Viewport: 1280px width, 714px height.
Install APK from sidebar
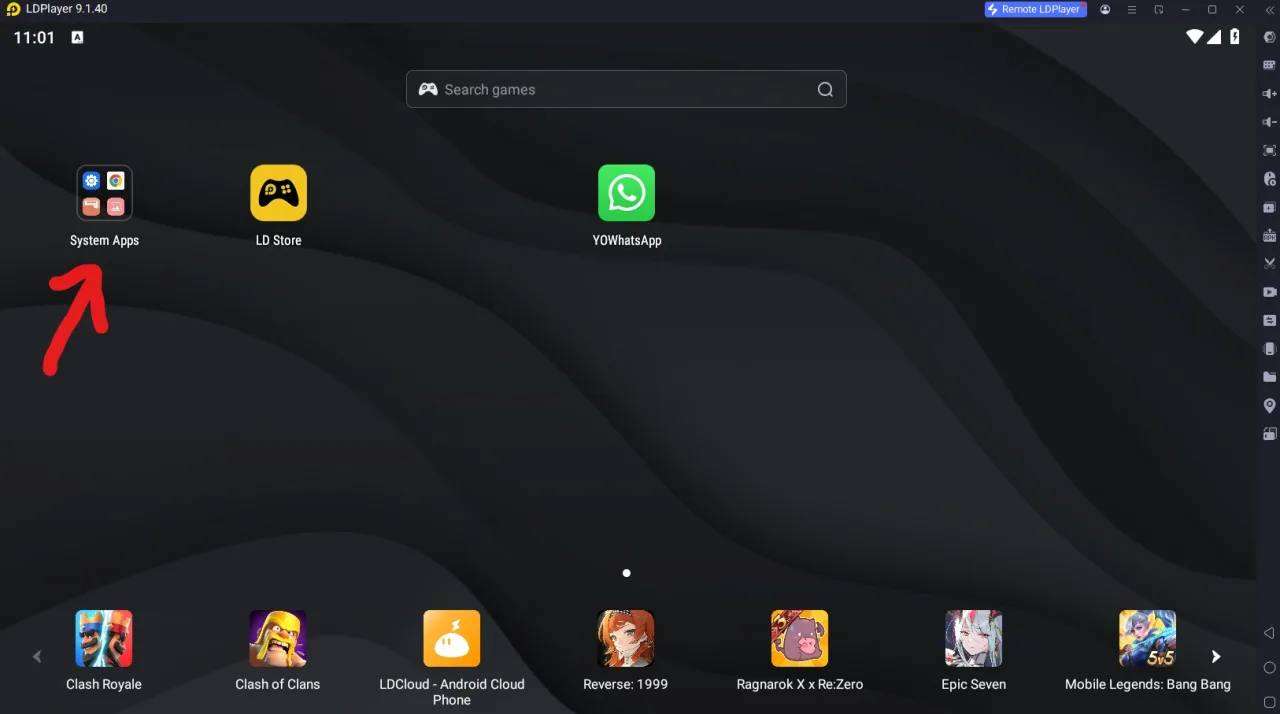pos(1270,236)
